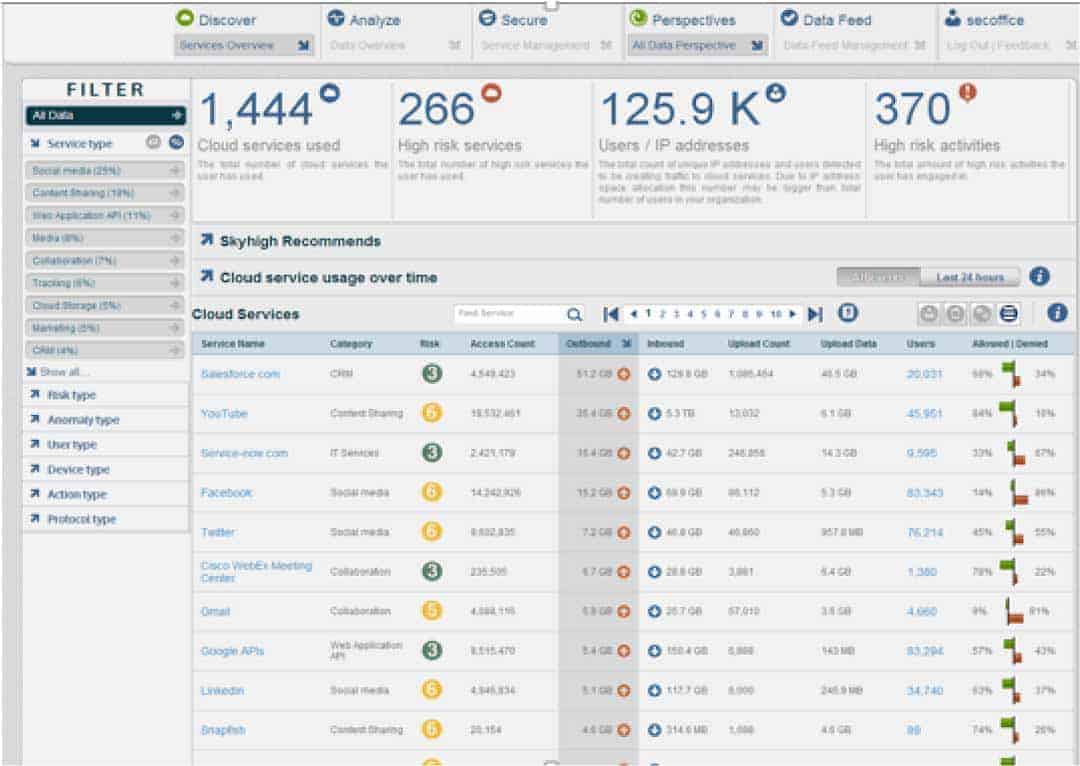
Task: Go to page 10 in pager
Action: click(x=776, y=314)
